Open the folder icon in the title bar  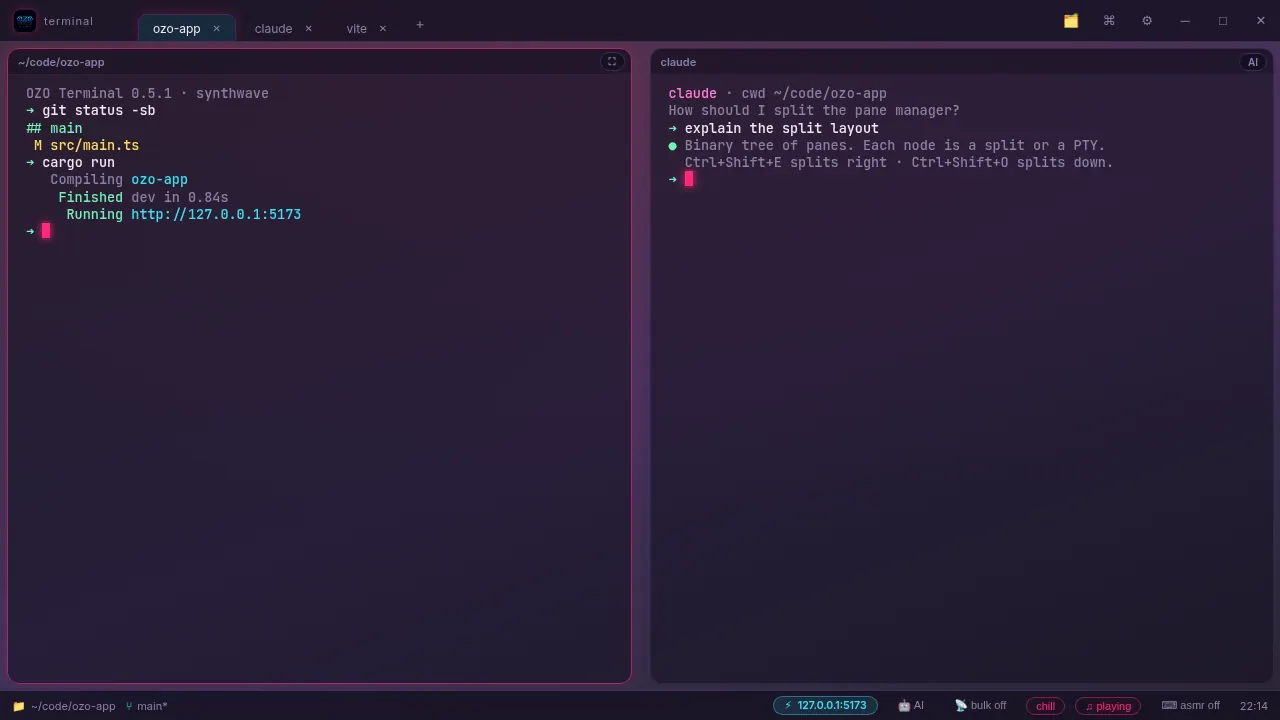[1071, 21]
